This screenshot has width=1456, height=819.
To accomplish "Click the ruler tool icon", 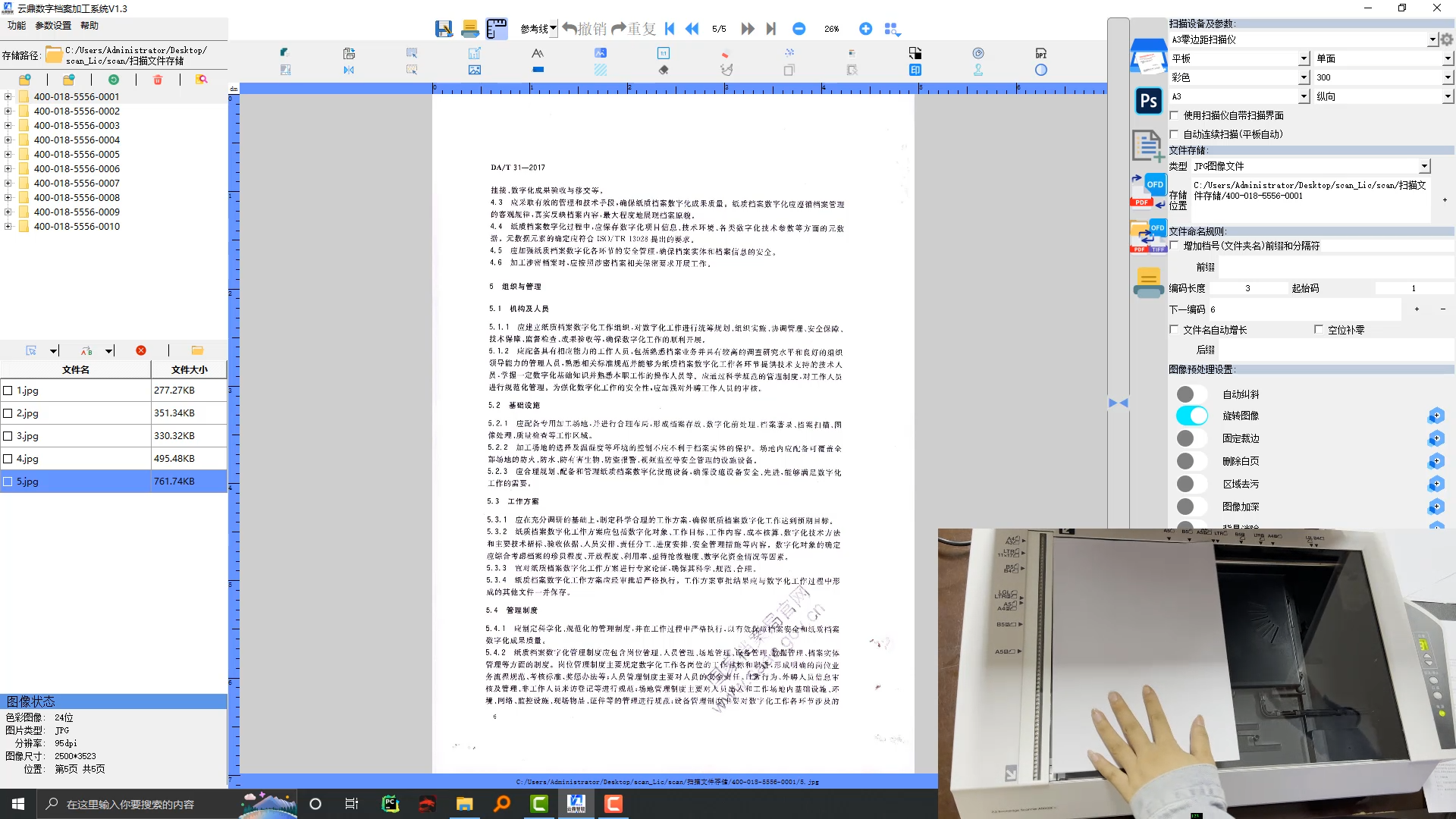I will [x=497, y=29].
